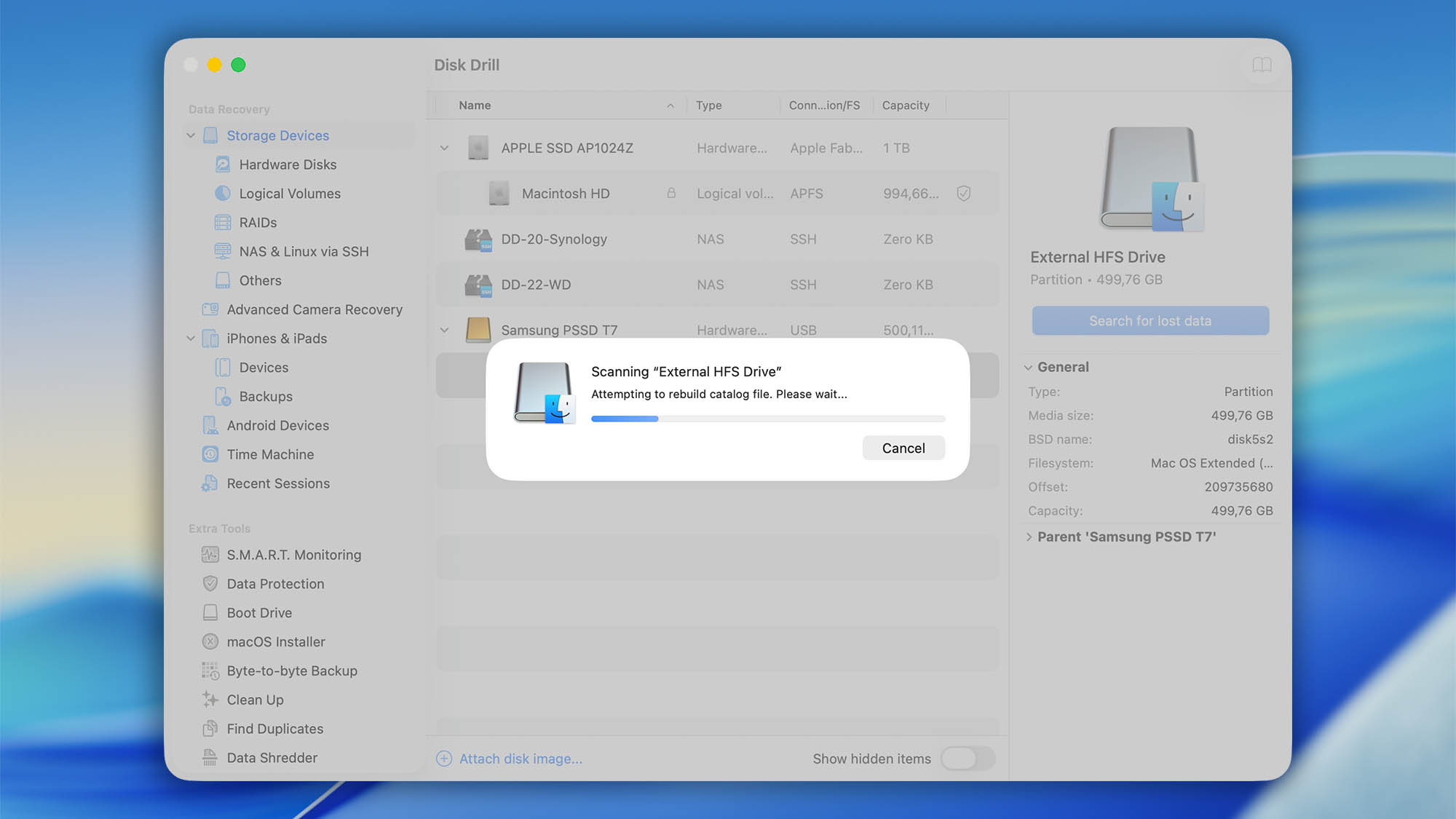The height and width of the screenshot is (819, 1456).
Task: Sort disks by the Name column
Action: [474, 105]
